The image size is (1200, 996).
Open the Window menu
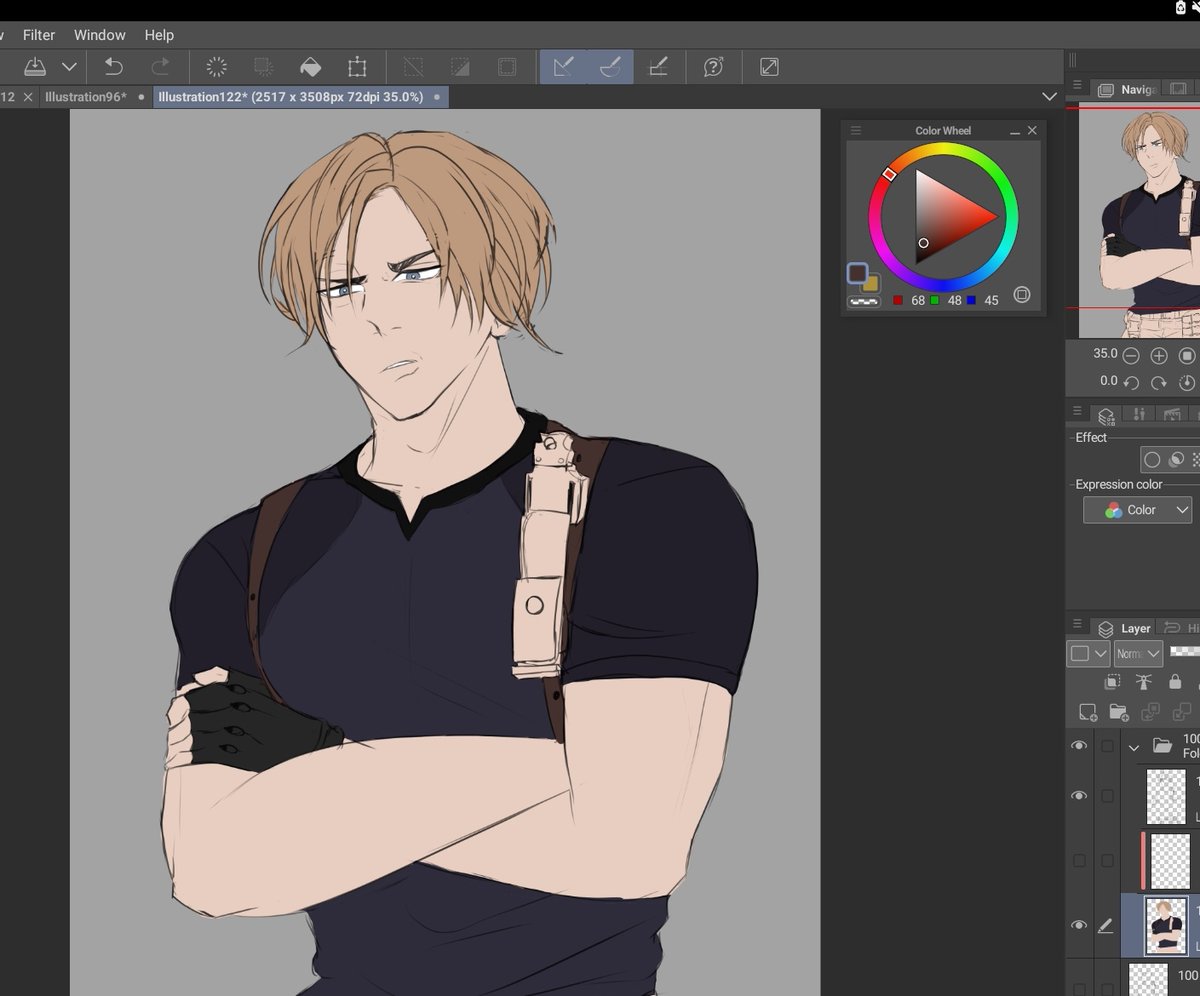click(x=100, y=35)
